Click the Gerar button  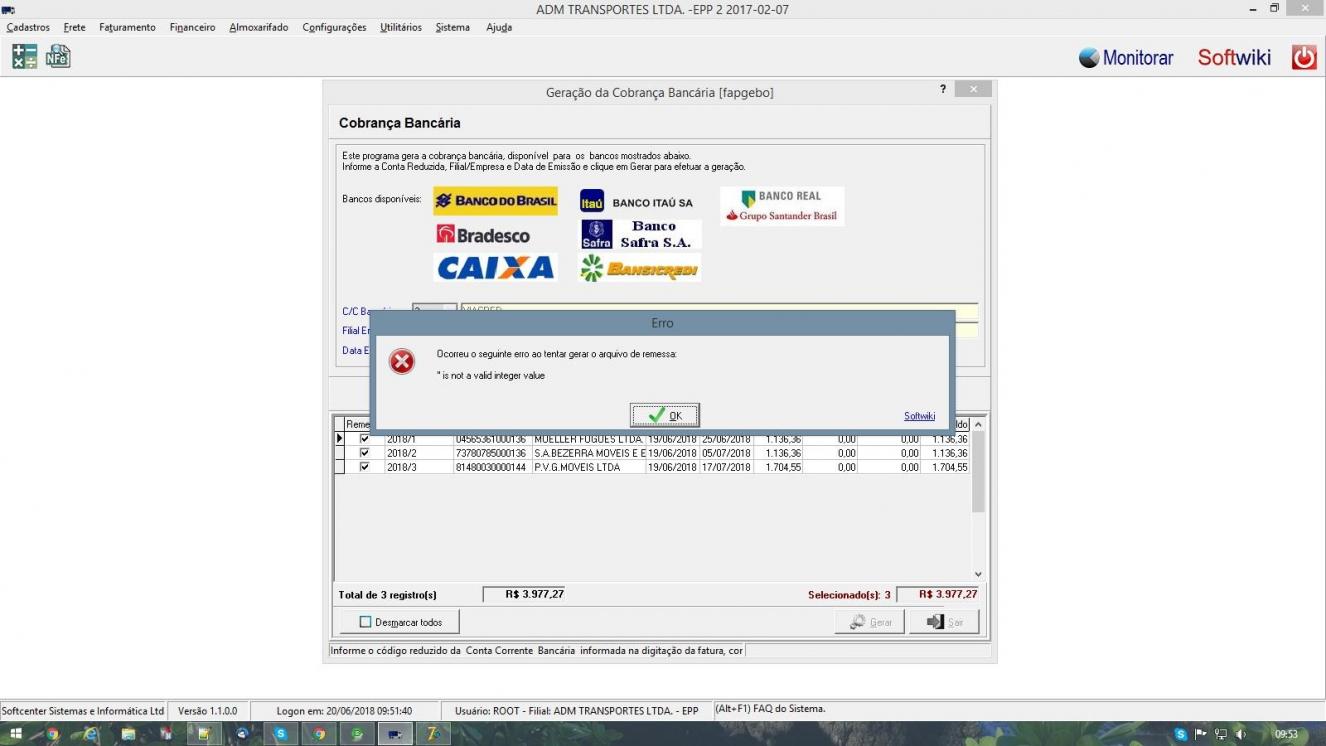[x=870, y=622]
